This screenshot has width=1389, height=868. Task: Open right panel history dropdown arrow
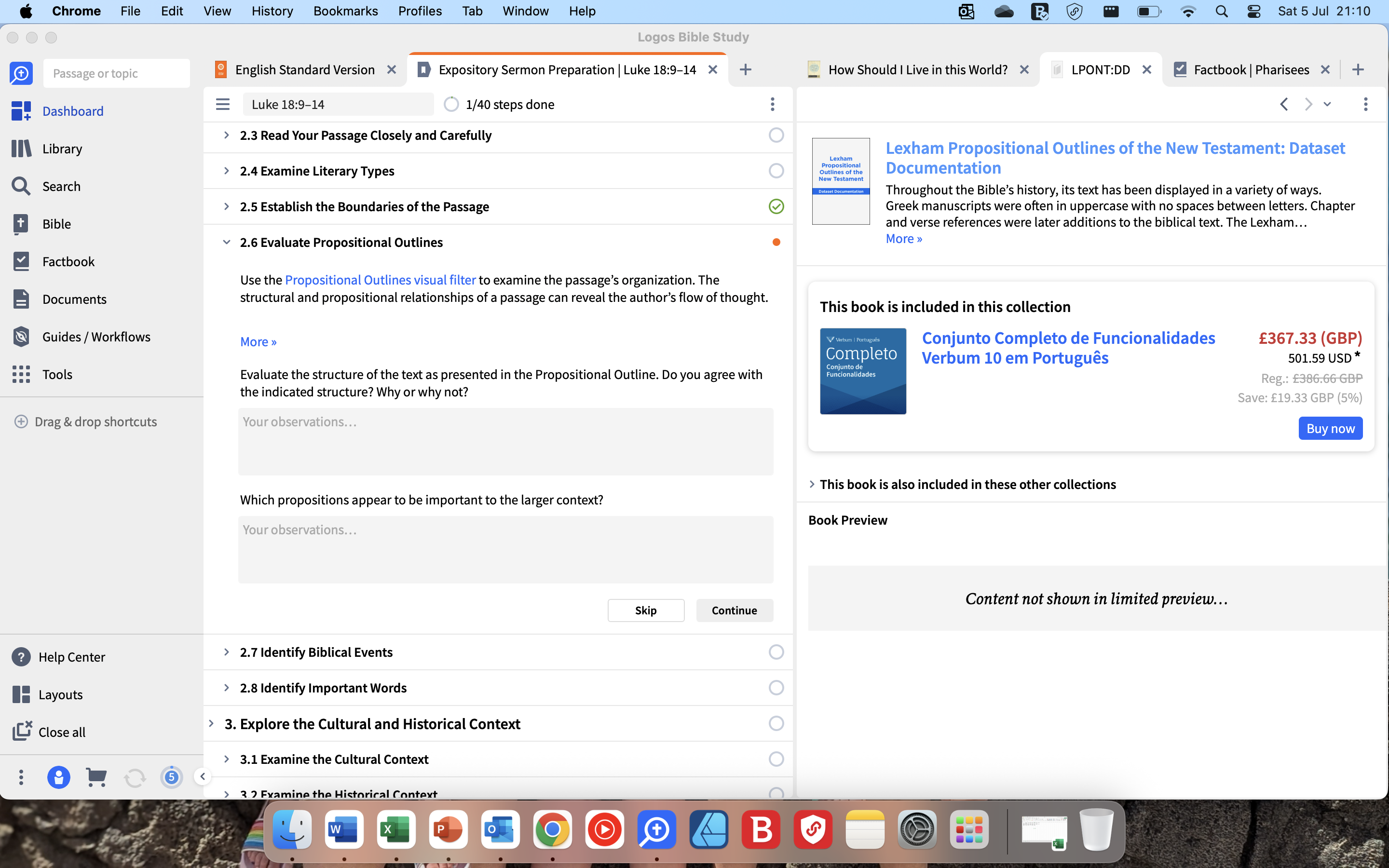[1327, 104]
